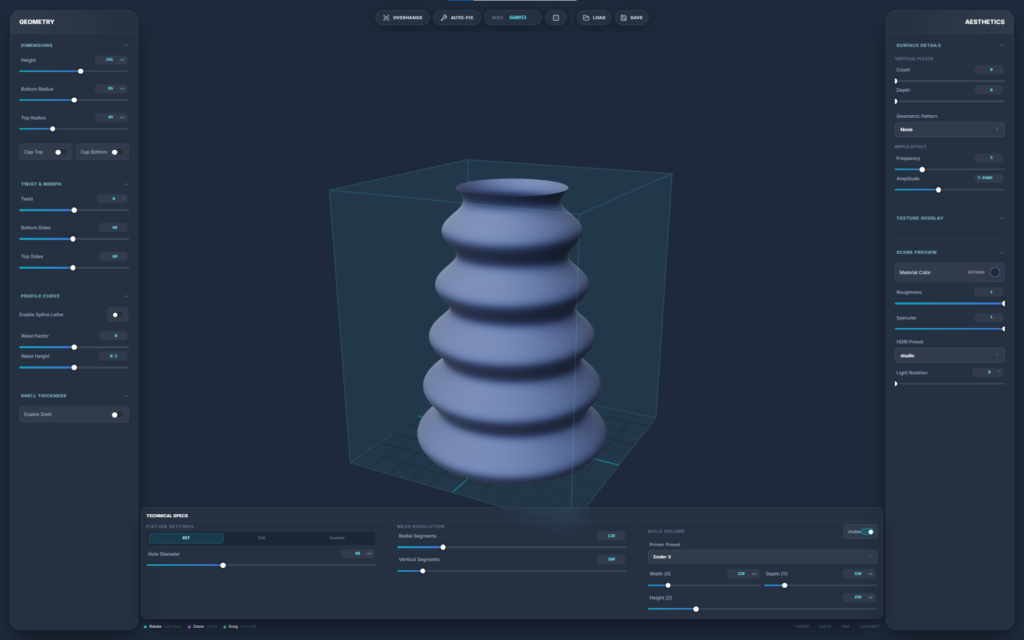The image size is (1024, 640).
Task: Collapse the Scene Preview section chevron
Action: tap(1001, 252)
